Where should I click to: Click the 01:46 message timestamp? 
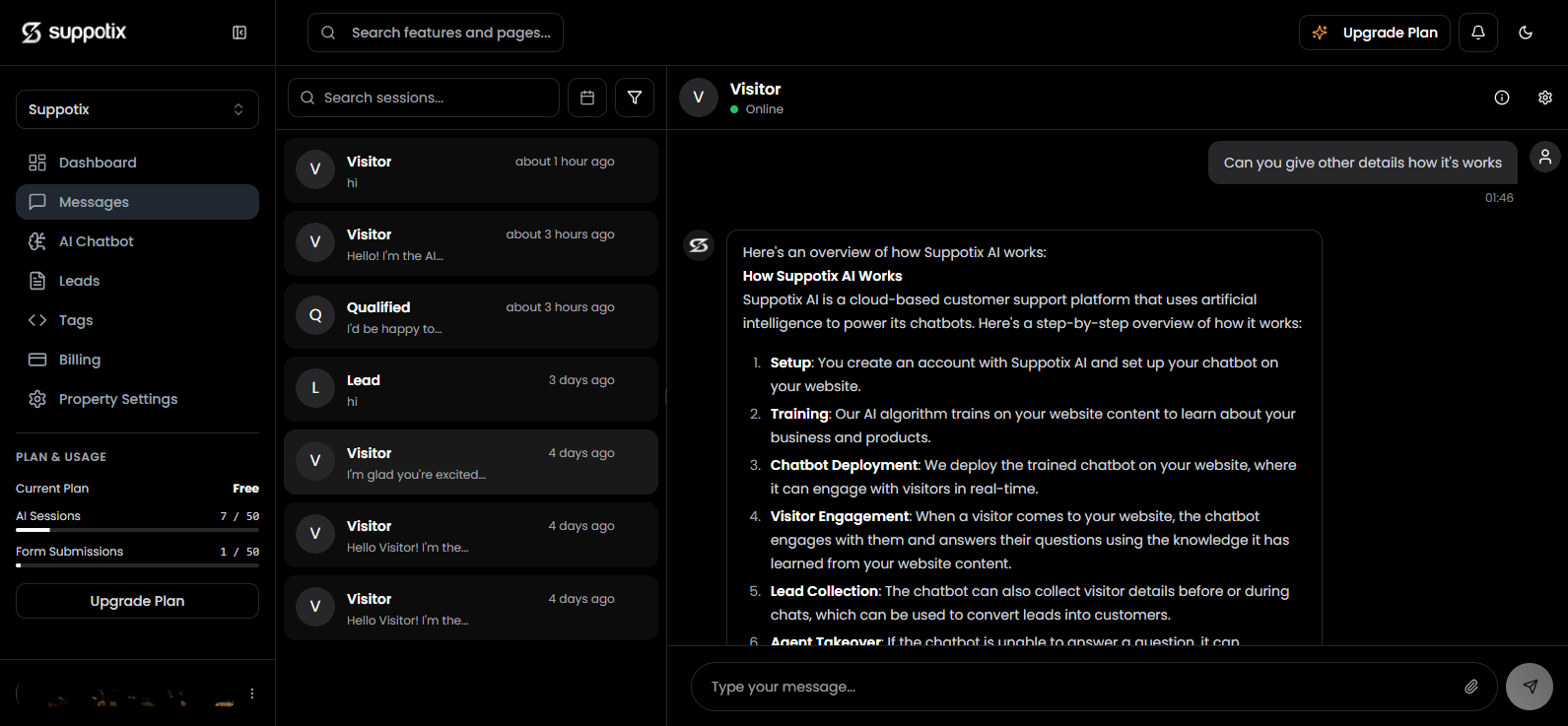click(1499, 198)
